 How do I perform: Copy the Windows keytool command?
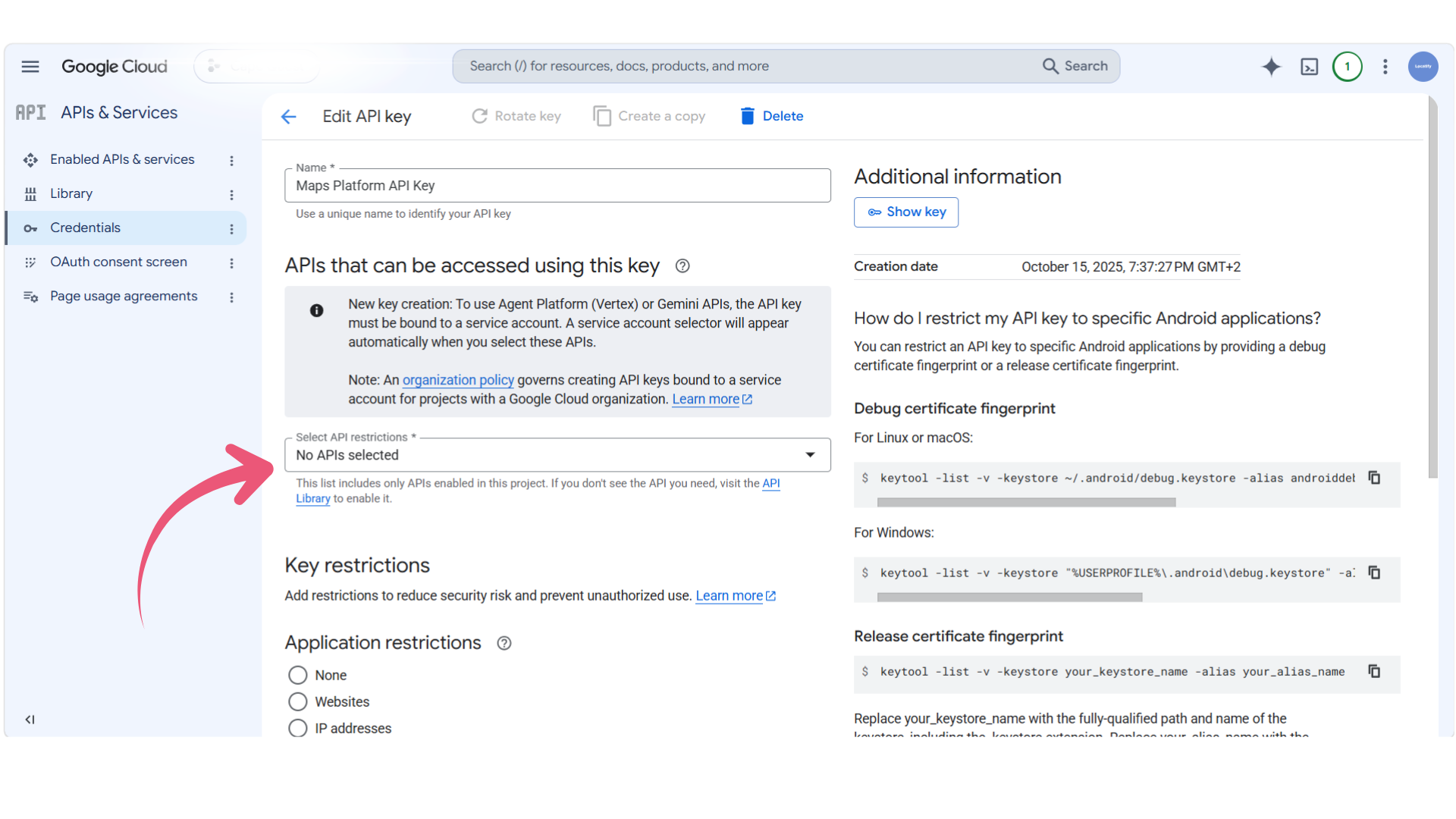click(x=1374, y=573)
